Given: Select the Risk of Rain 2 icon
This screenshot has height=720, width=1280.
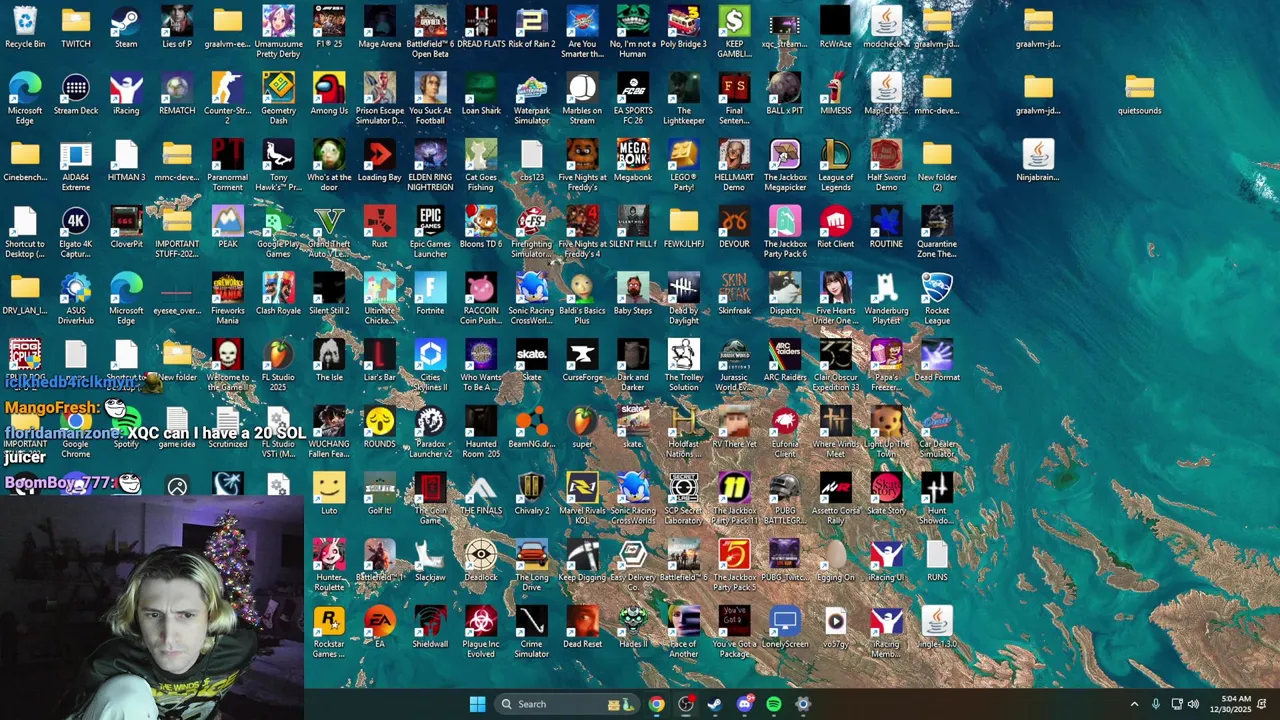Looking at the screenshot, I should click(532, 27).
